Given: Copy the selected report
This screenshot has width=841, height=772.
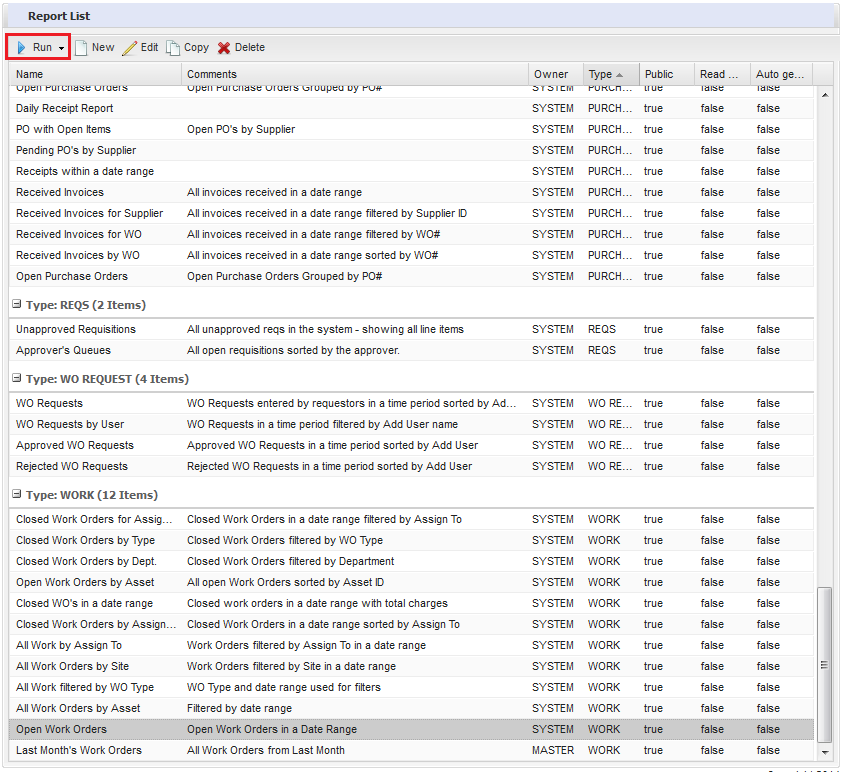Looking at the screenshot, I should 187,47.
